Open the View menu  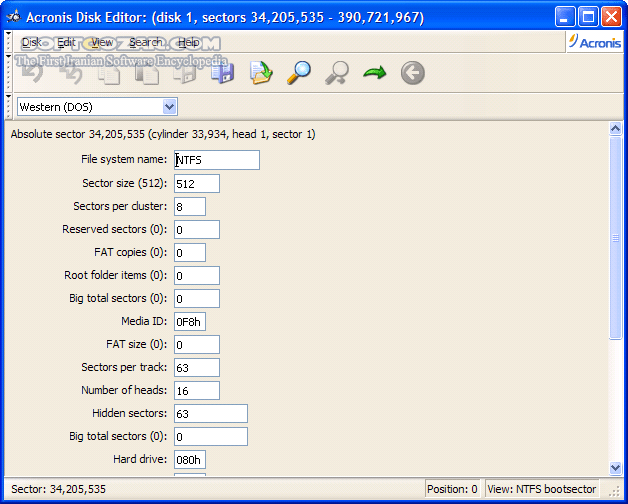(101, 42)
